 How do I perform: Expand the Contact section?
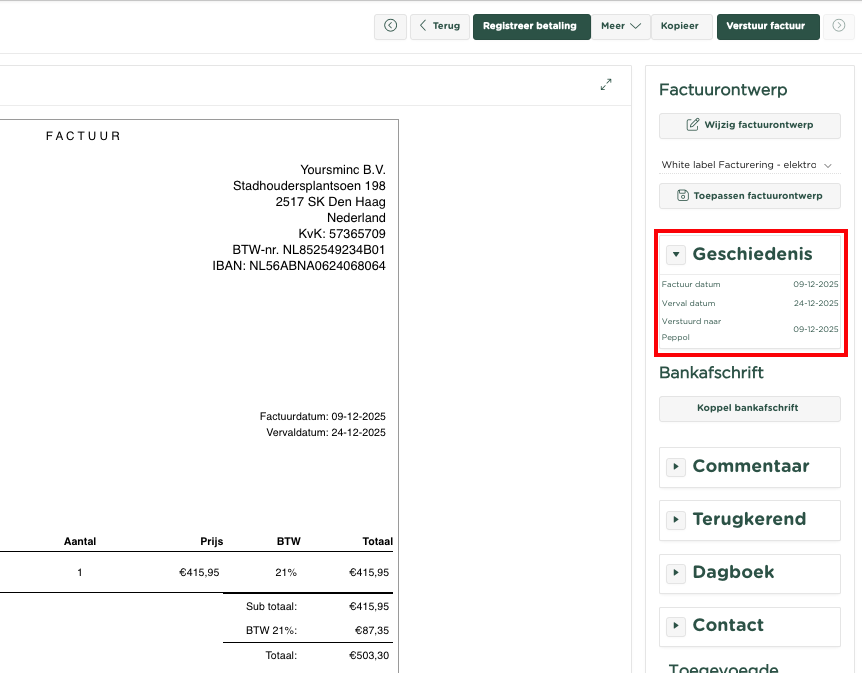coord(677,626)
